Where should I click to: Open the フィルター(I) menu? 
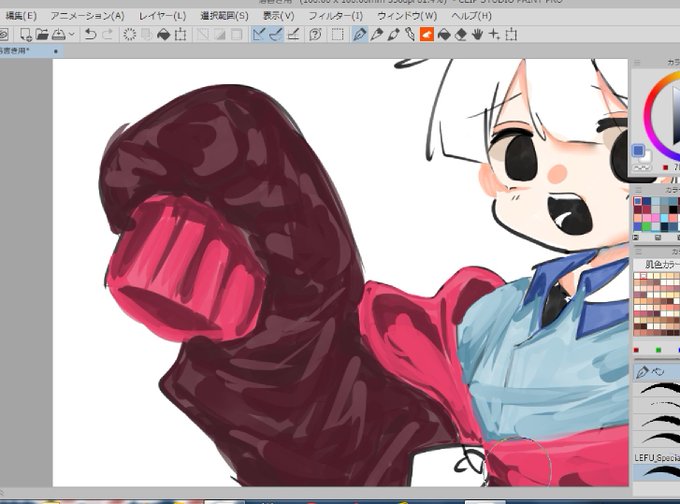[336, 16]
